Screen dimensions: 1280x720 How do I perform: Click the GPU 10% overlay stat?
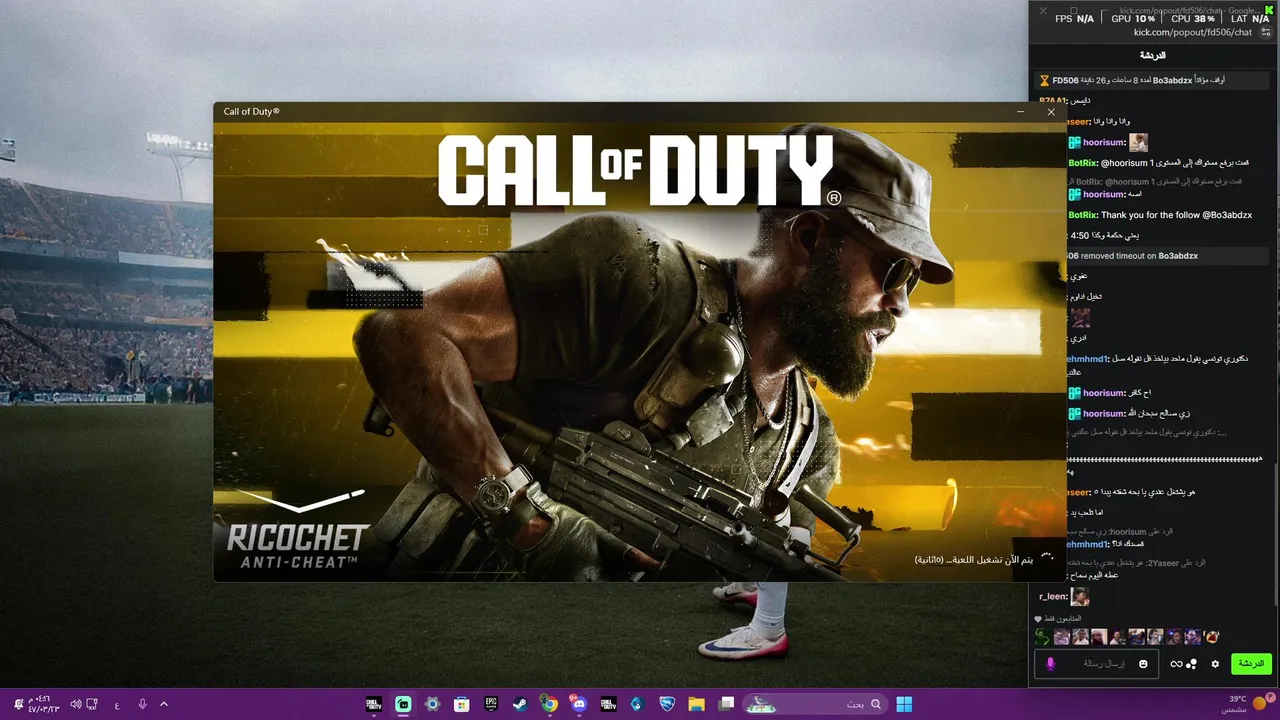click(x=1133, y=18)
